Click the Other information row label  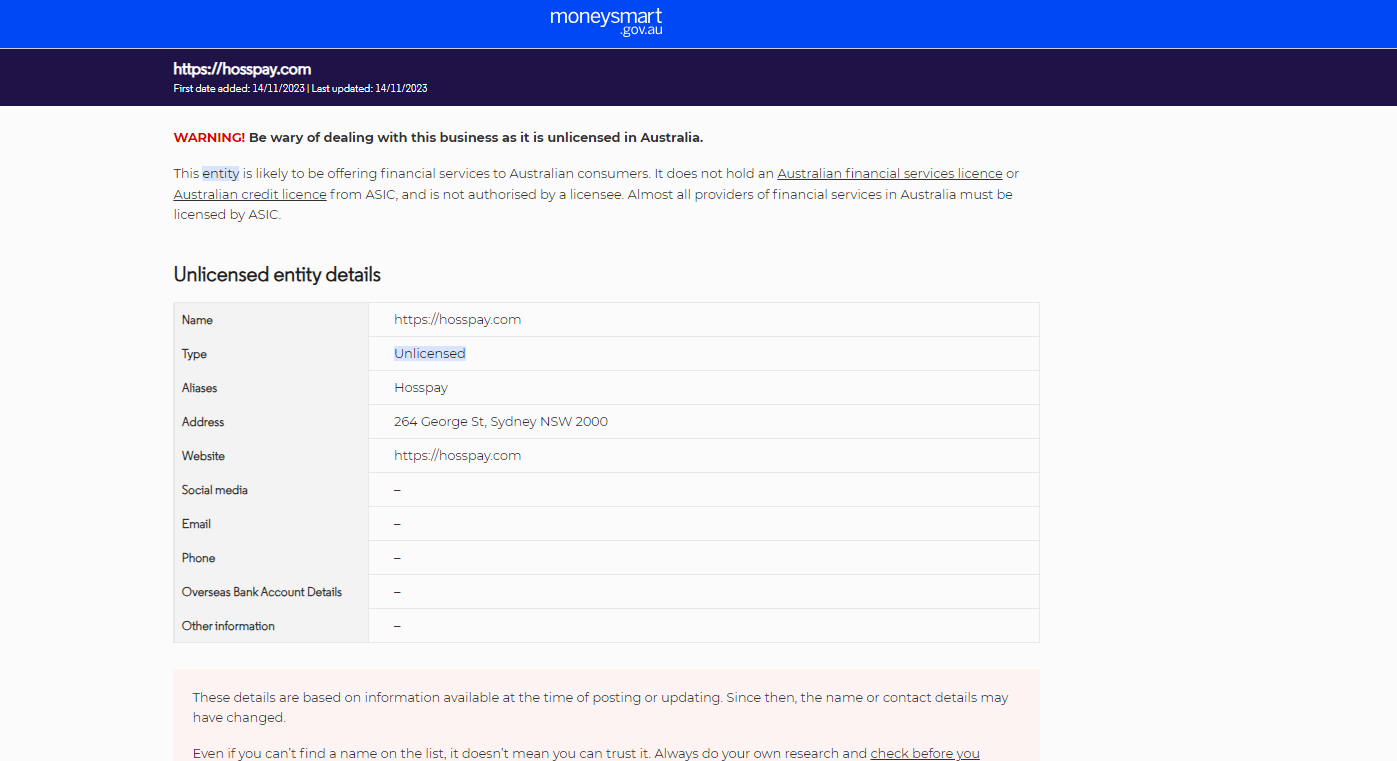pos(228,626)
